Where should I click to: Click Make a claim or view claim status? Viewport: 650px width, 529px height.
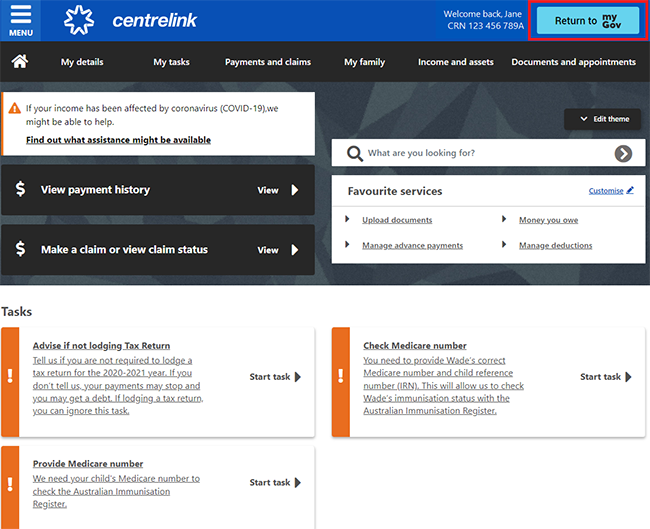click(x=158, y=250)
